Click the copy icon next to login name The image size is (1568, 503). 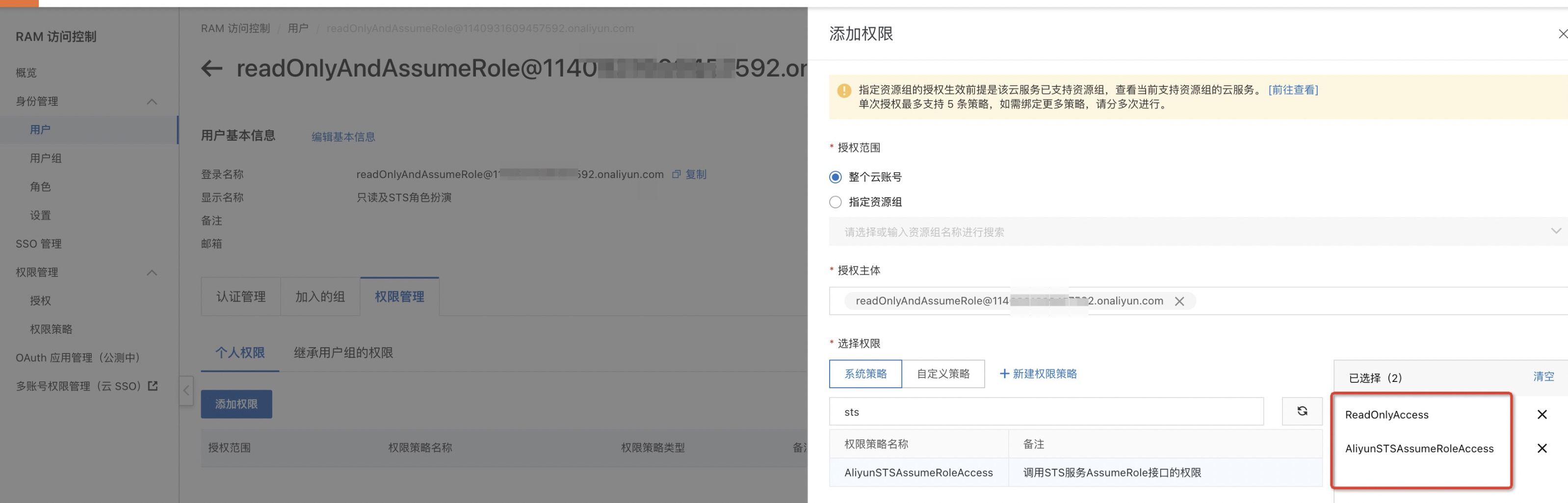[x=676, y=175]
